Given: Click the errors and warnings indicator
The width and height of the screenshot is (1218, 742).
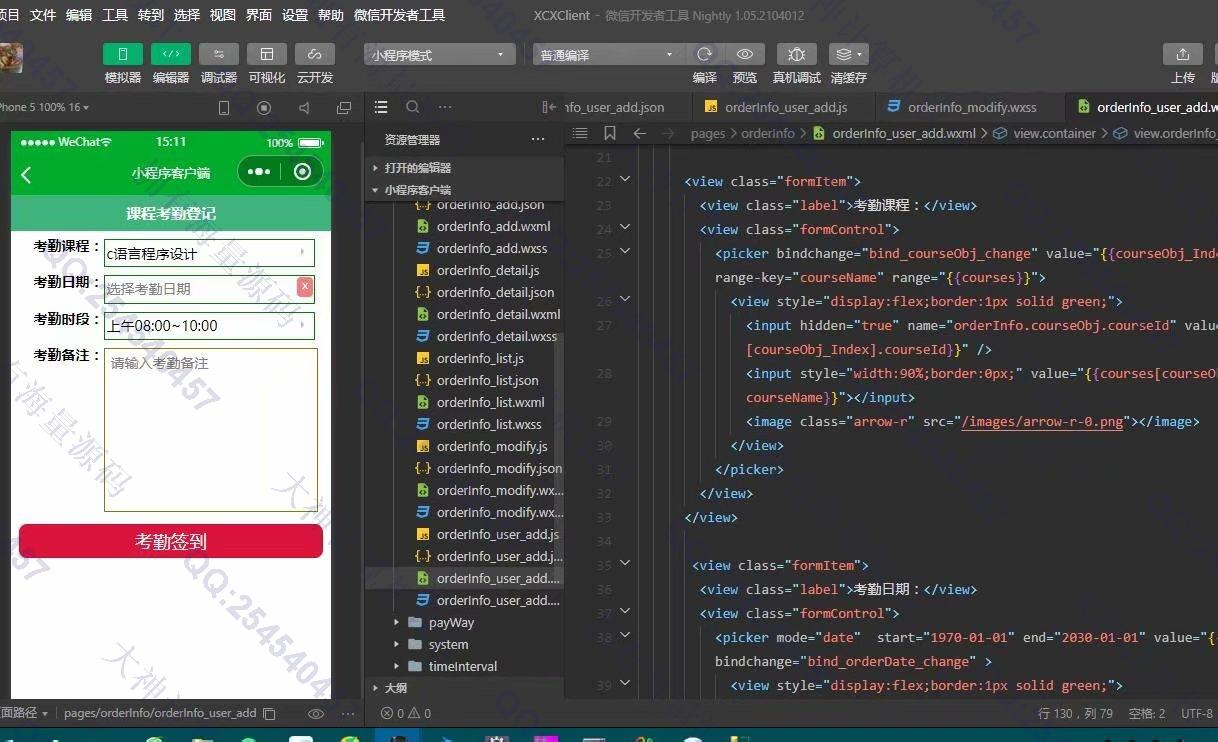Looking at the screenshot, I should tap(406, 714).
